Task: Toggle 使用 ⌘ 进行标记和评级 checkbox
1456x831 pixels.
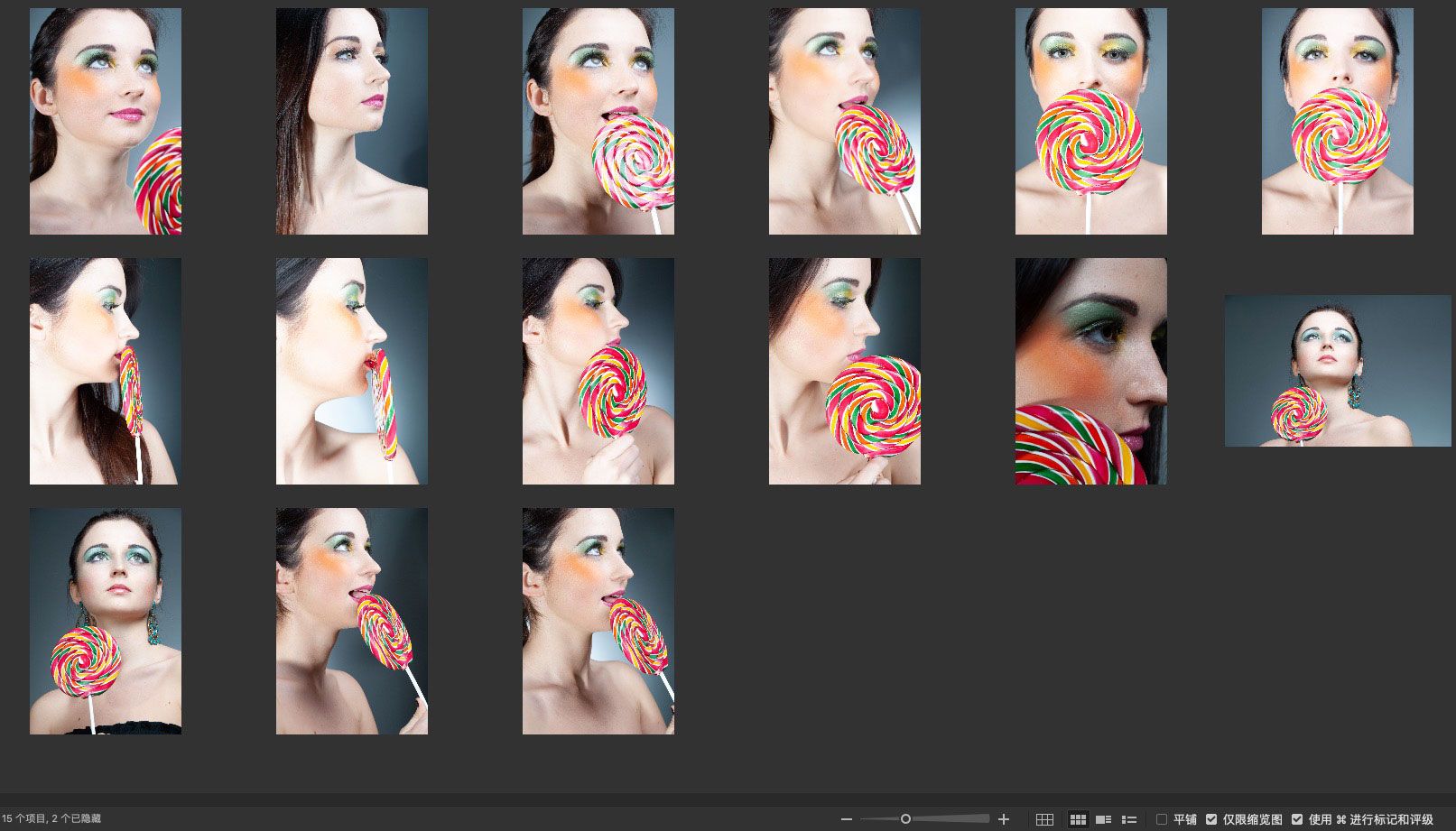Action: [x=1297, y=819]
